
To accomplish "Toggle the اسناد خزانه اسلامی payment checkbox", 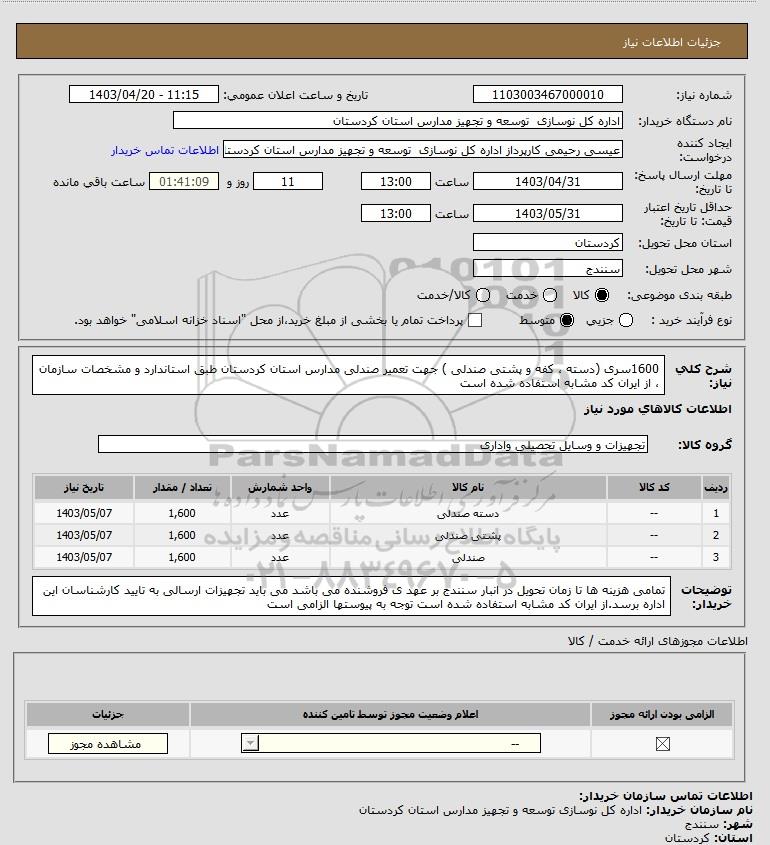I will [x=475, y=321].
